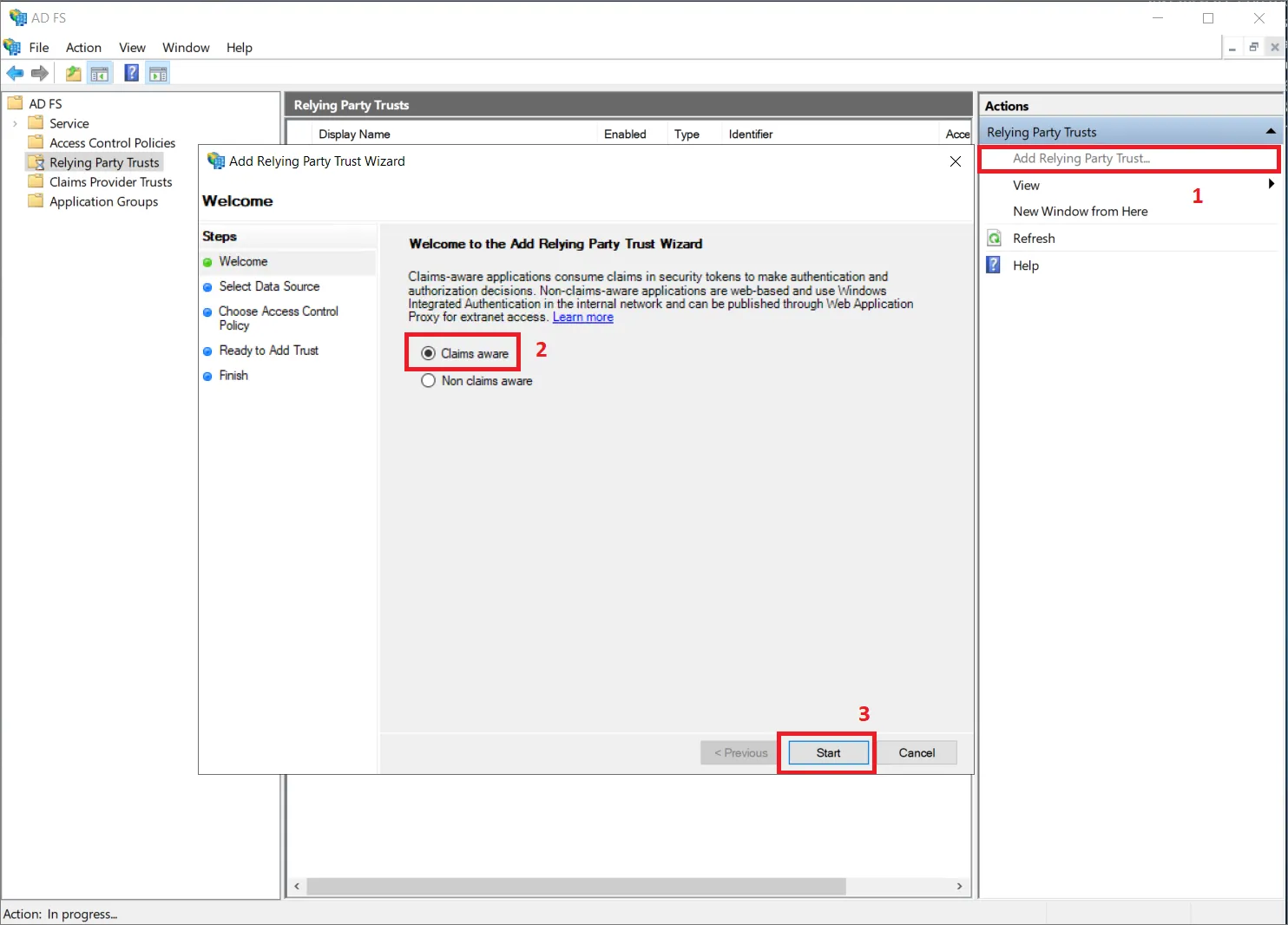Select Application Groups in the tree
The width and height of the screenshot is (1288, 925).
[x=104, y=201]
